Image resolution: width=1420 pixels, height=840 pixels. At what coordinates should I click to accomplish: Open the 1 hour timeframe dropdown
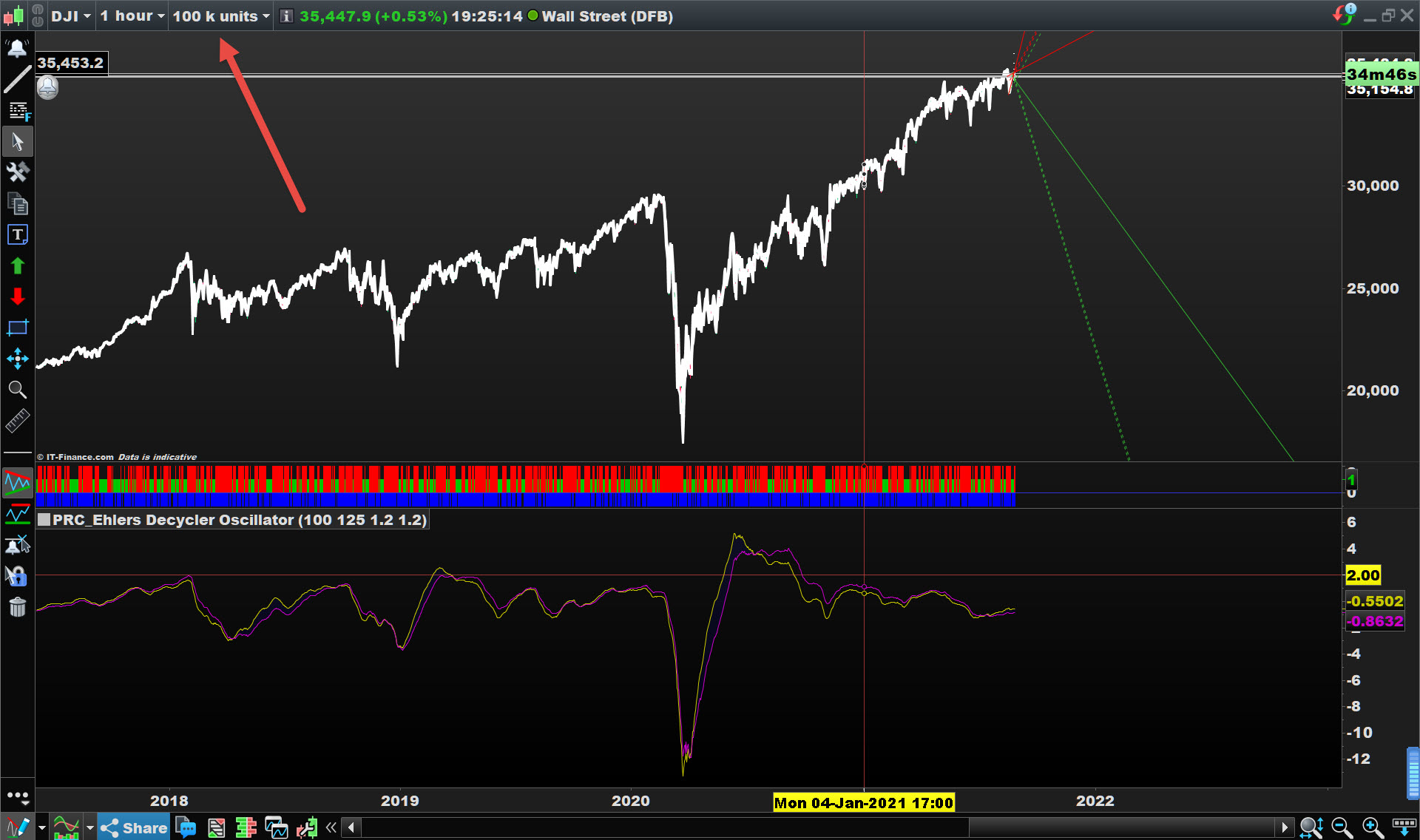(132, 16)
